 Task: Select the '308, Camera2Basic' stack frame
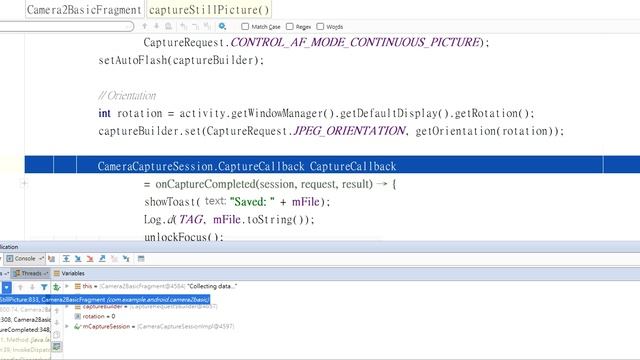tap(25, 320)
